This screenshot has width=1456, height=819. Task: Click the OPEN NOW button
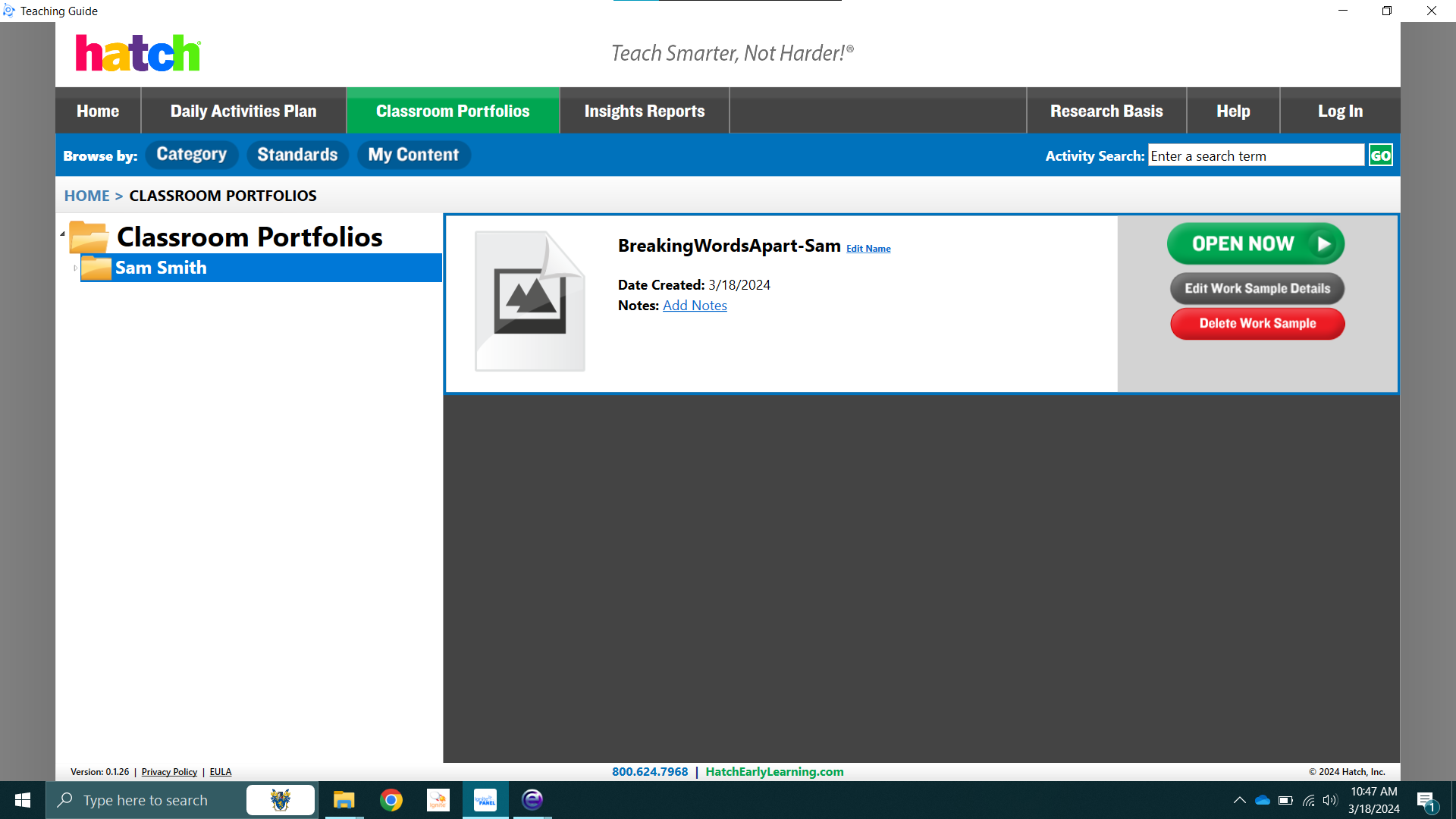click(1255, 243)
